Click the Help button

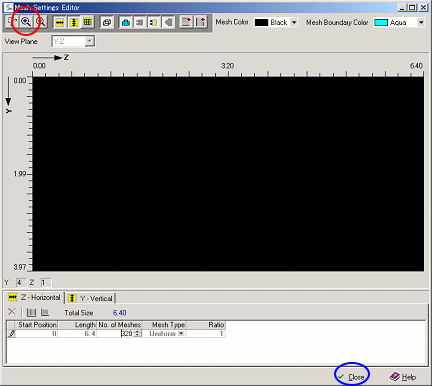[403, 377]
